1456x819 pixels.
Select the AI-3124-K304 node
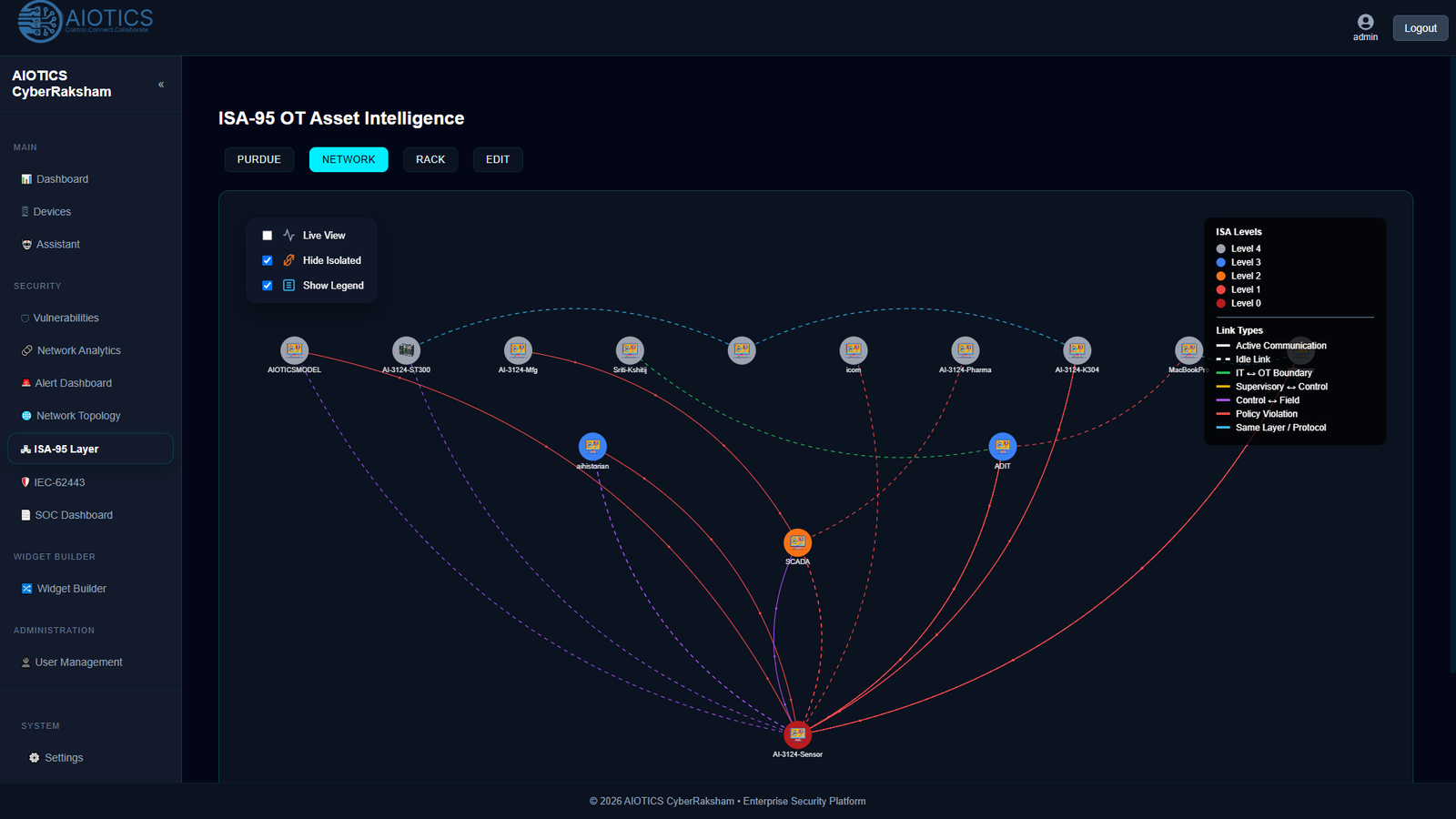(x=1077, y=350)
